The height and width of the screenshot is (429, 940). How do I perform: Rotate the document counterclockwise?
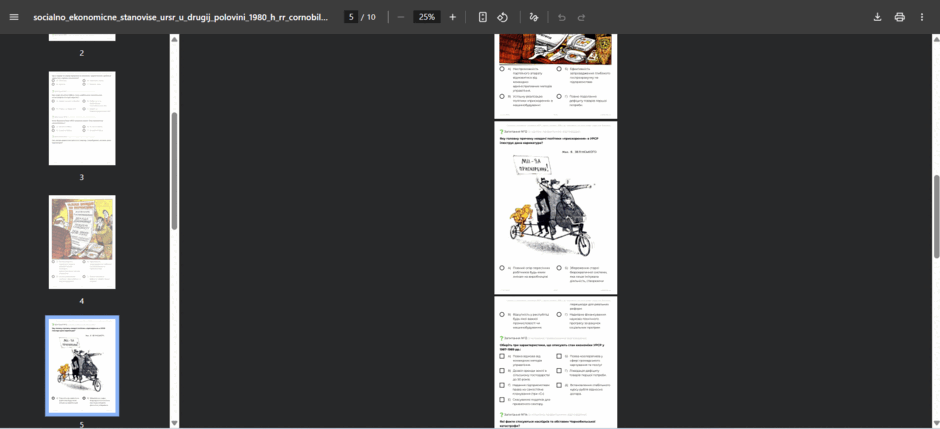(502, 17)
